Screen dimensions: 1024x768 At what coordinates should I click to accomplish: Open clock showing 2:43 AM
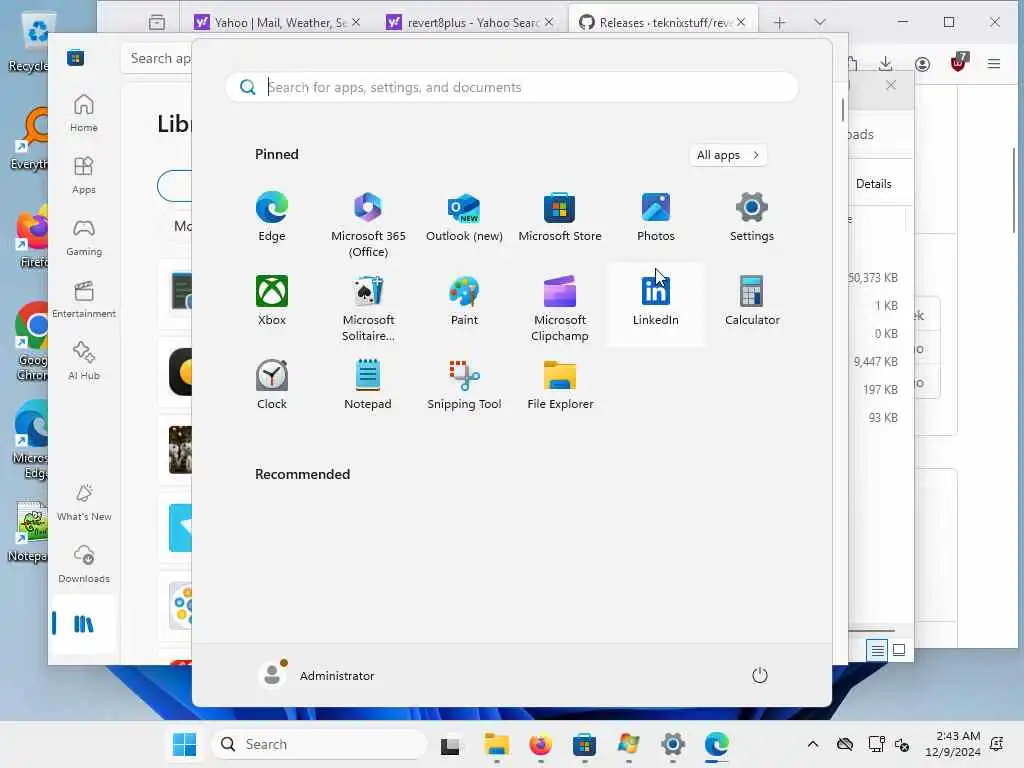952,744
